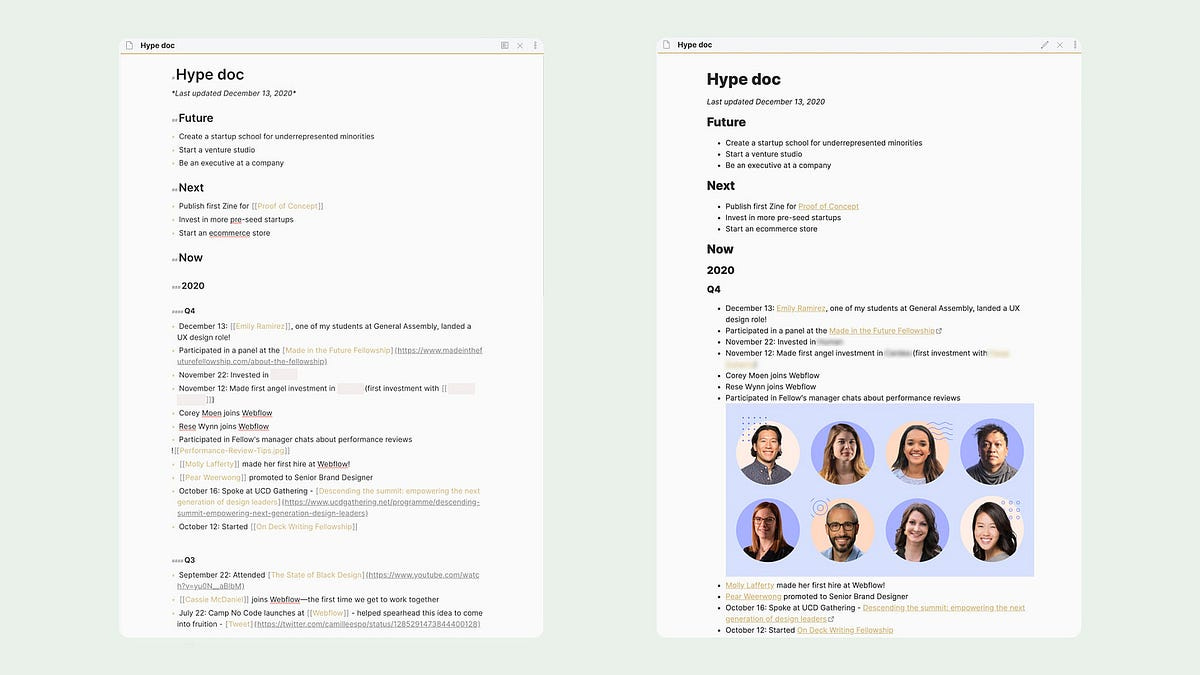Open more options in left Hype doc pane
Viewport: 1200px width, 675px height.
pyautogui.click(x=535, y=45)
